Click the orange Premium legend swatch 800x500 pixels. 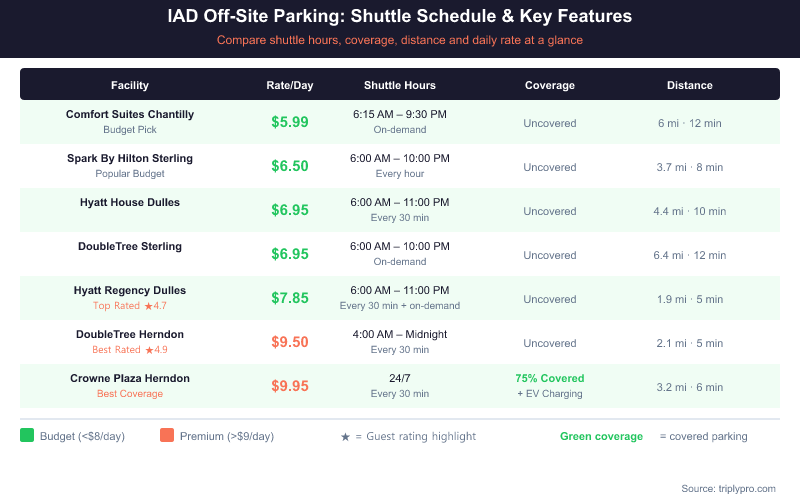pyautogui.click(x=167, y=436)
